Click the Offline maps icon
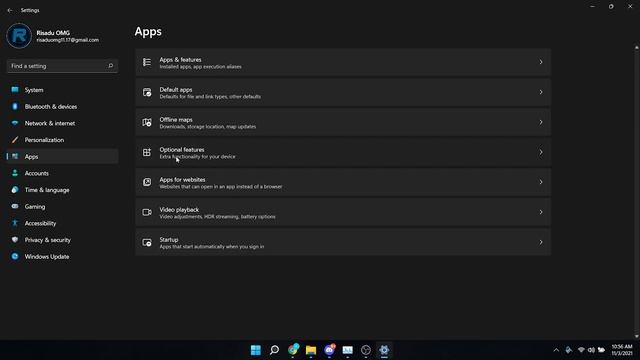640x360 pixels. (147, 122)
